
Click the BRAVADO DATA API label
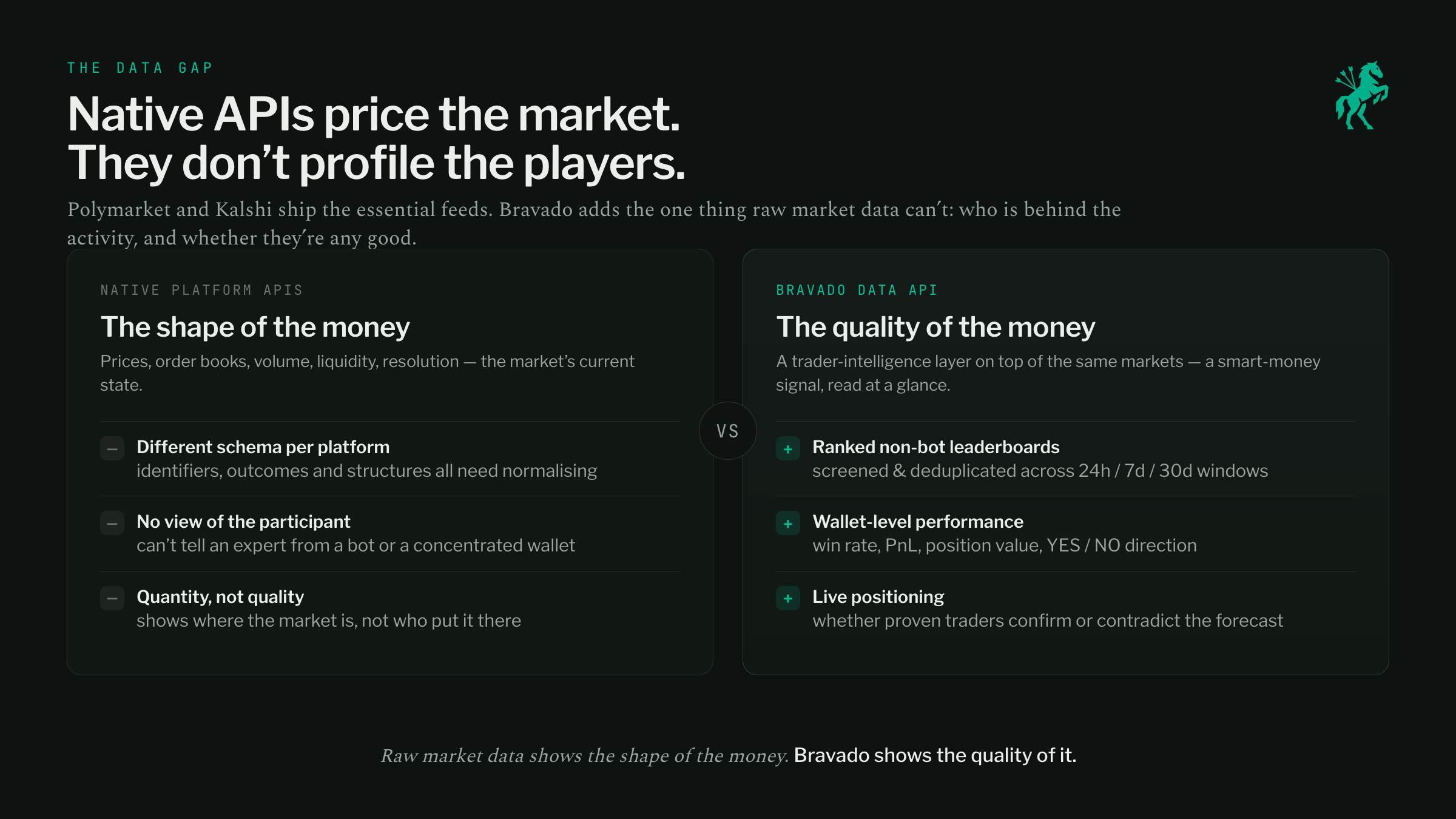click(x=857, y=290)
